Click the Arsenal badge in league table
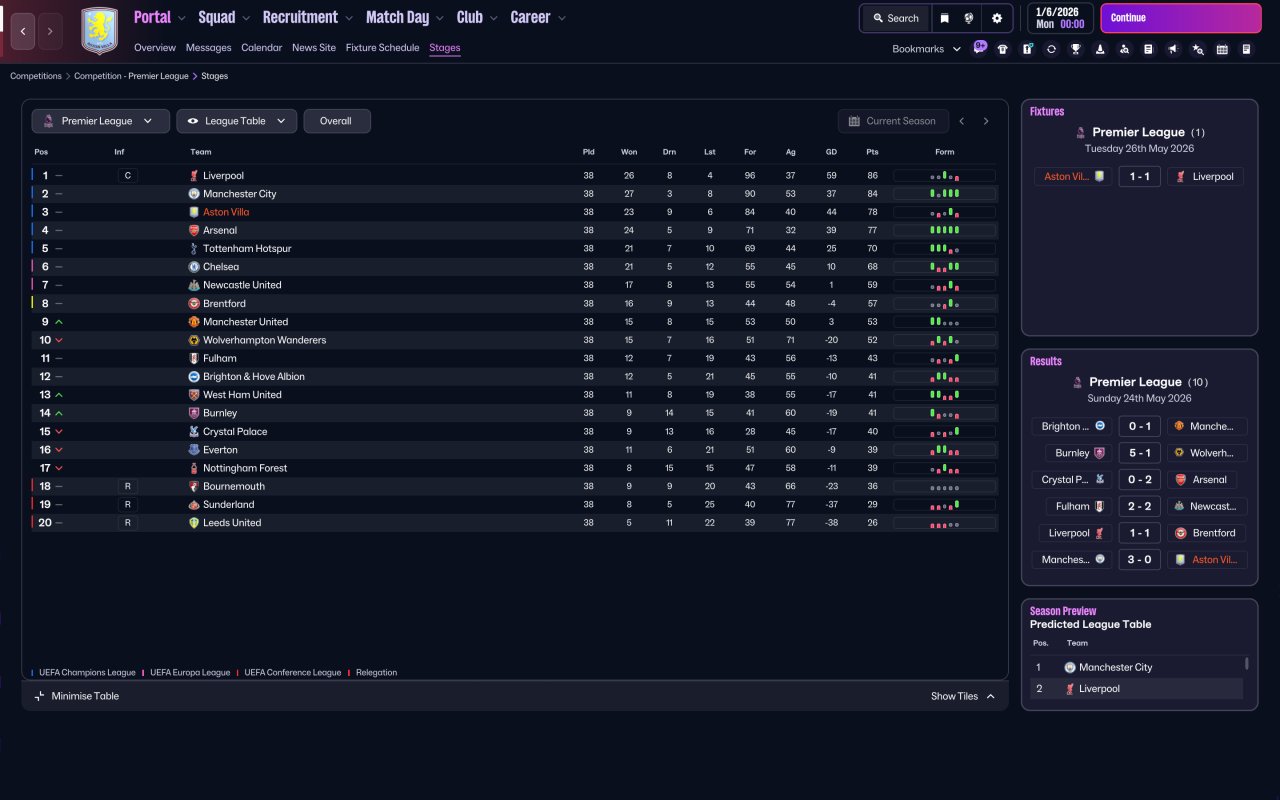The height and width of the screenshot is (800, 1280). pos(194,231)
